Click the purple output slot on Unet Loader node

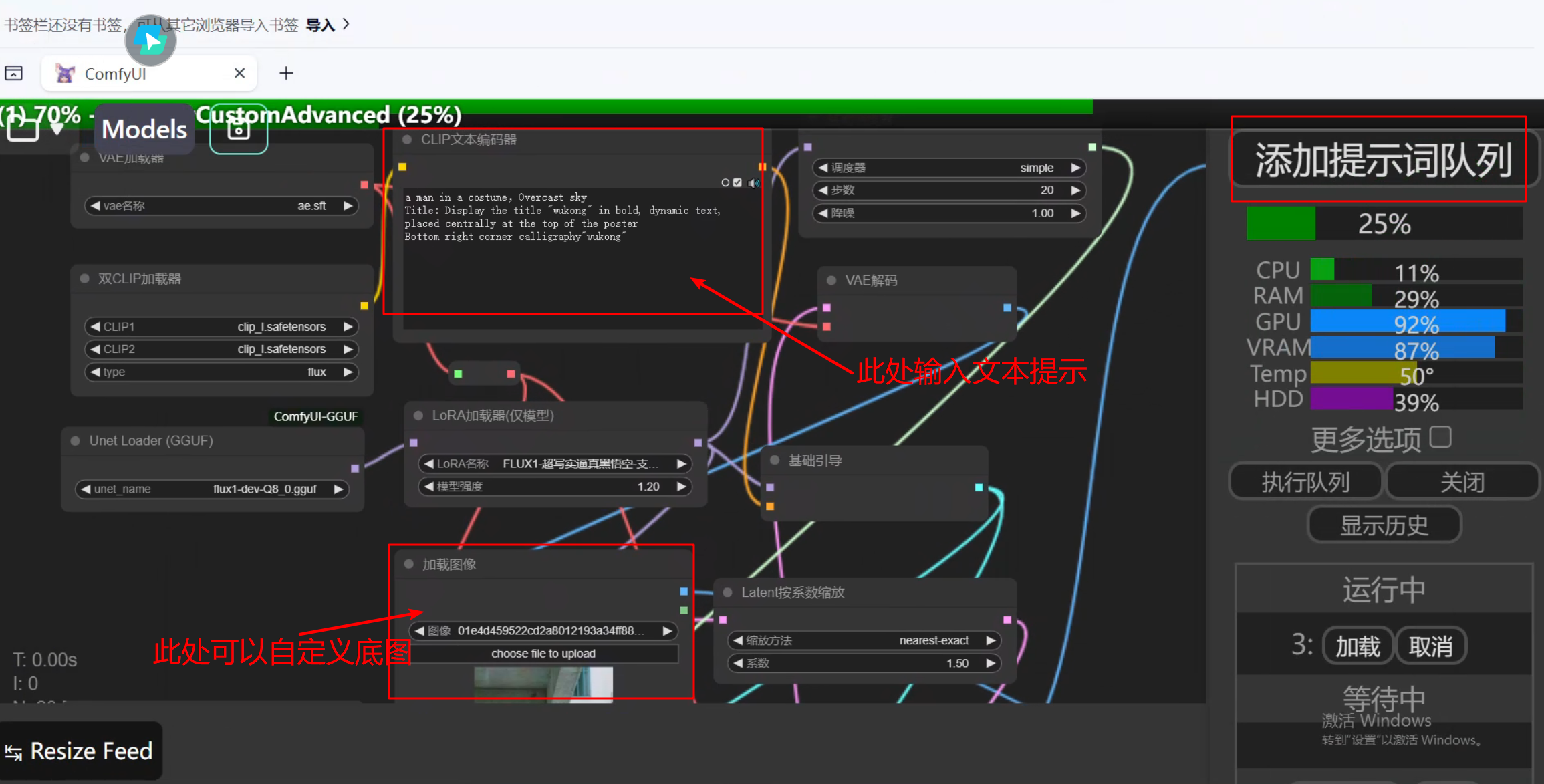point(355,468)
